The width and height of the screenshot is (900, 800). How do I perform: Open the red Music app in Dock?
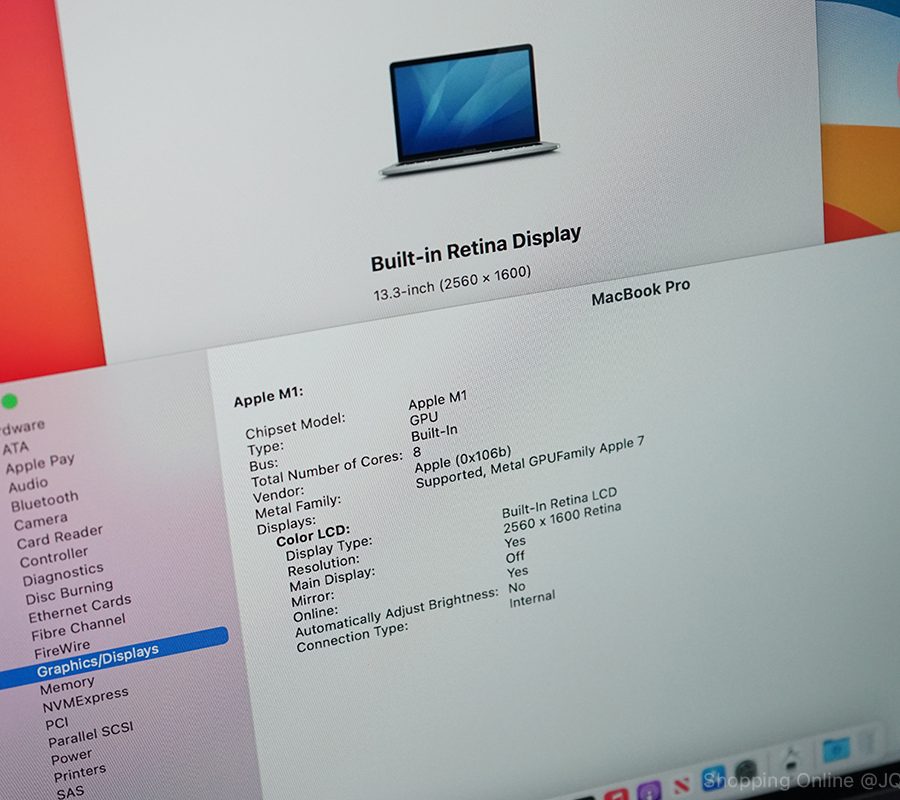(615, 796)
